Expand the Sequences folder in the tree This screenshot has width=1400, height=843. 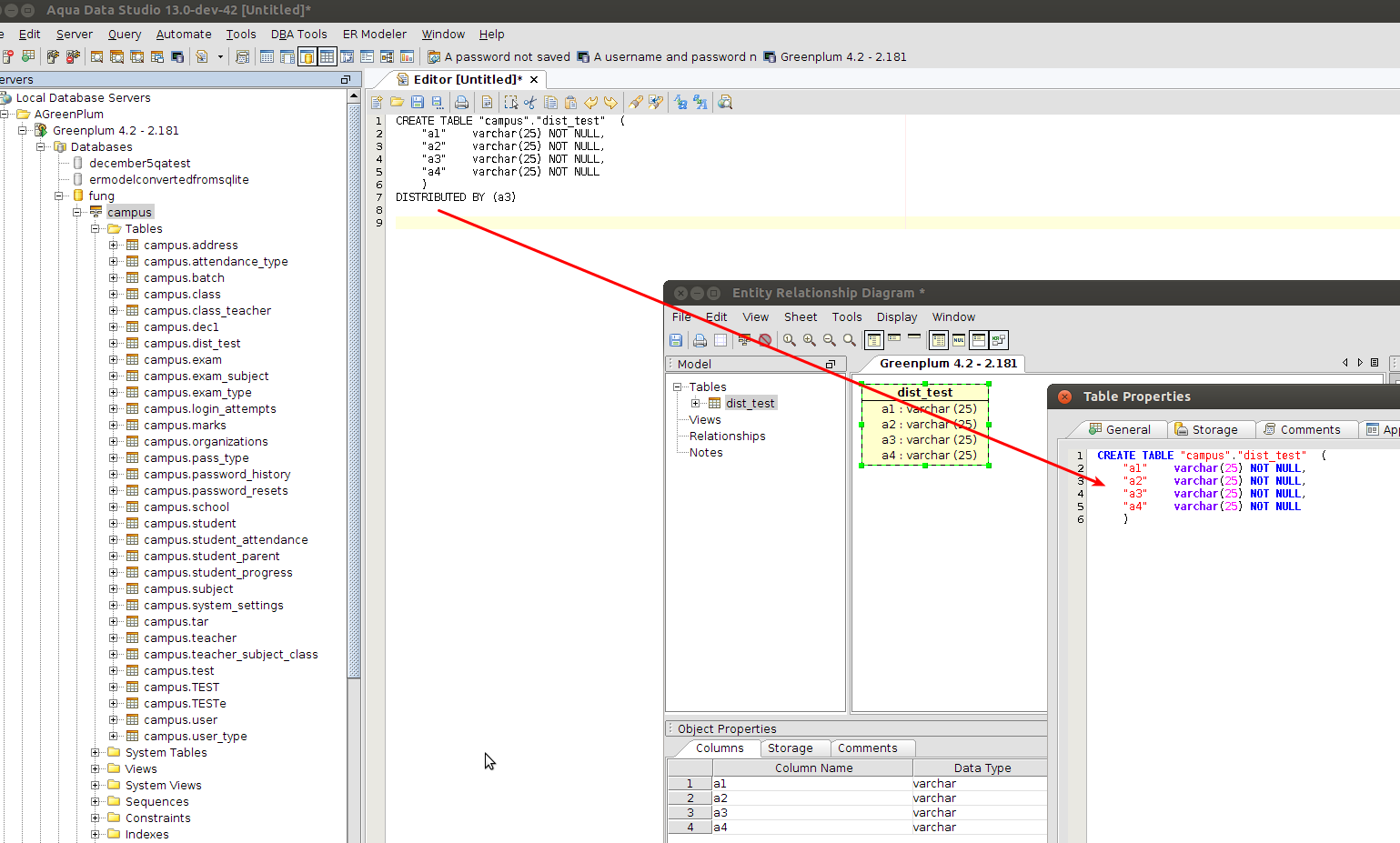(96, 802)
